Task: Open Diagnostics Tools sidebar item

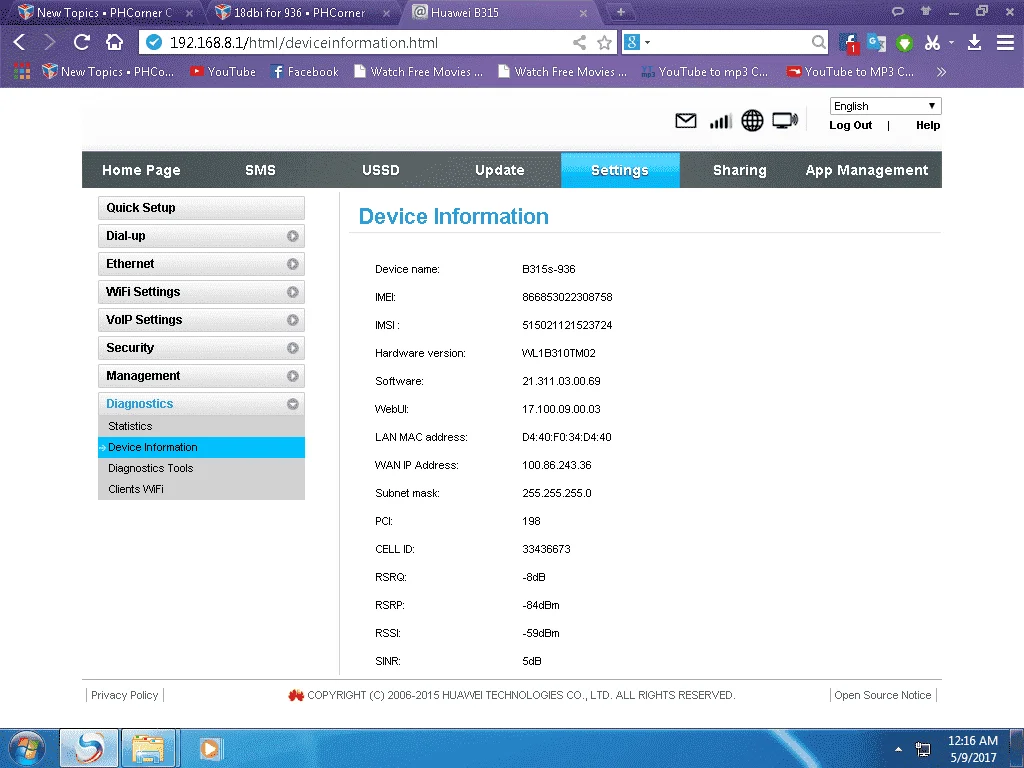Action: (x=201, y=468)
